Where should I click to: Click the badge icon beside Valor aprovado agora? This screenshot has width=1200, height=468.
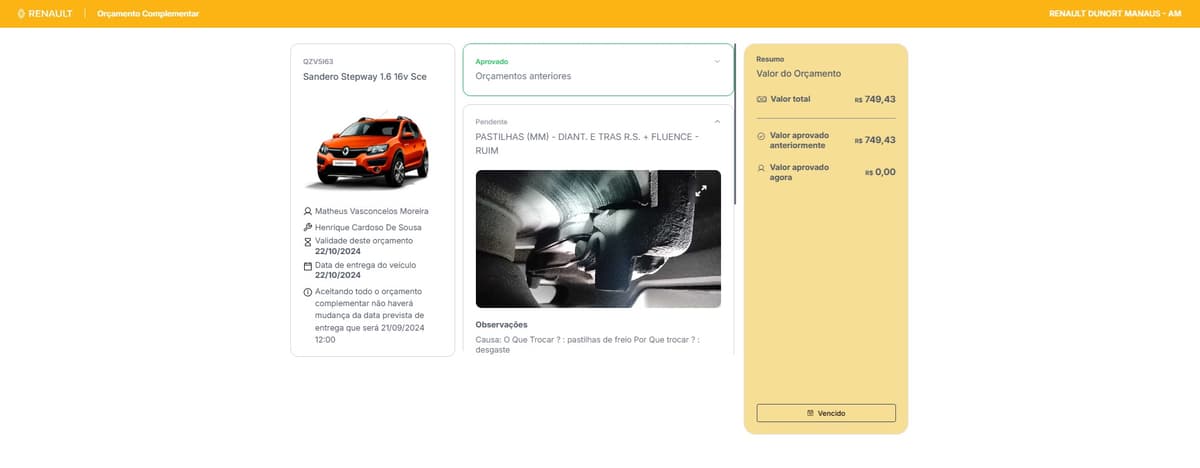762,168
